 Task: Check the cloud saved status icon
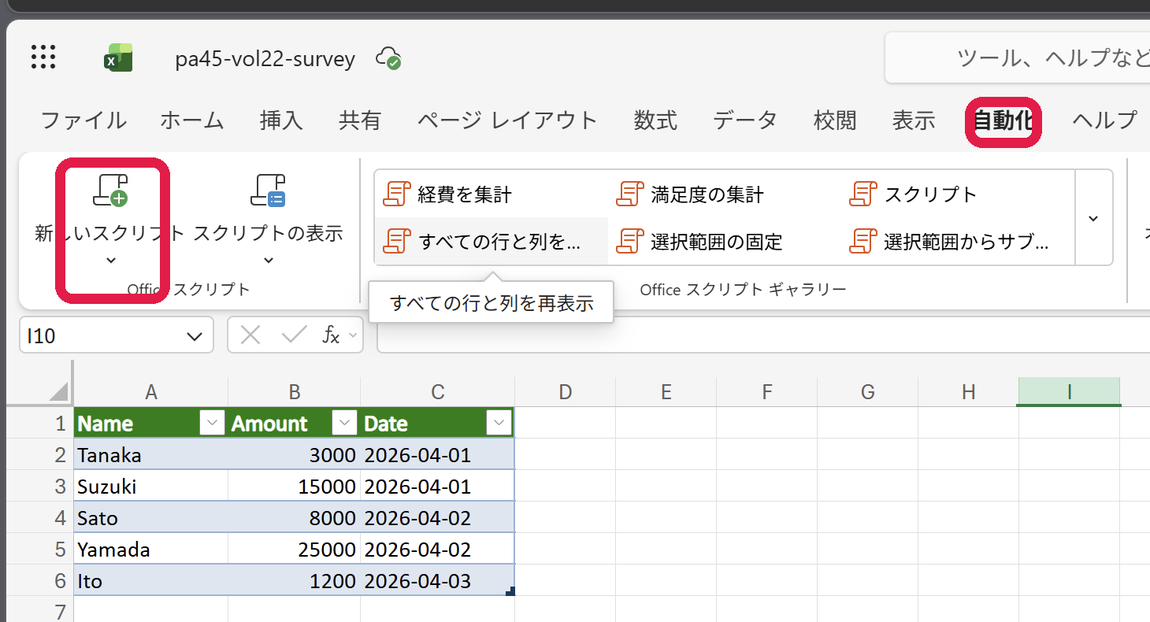click(x=388, y=57)
